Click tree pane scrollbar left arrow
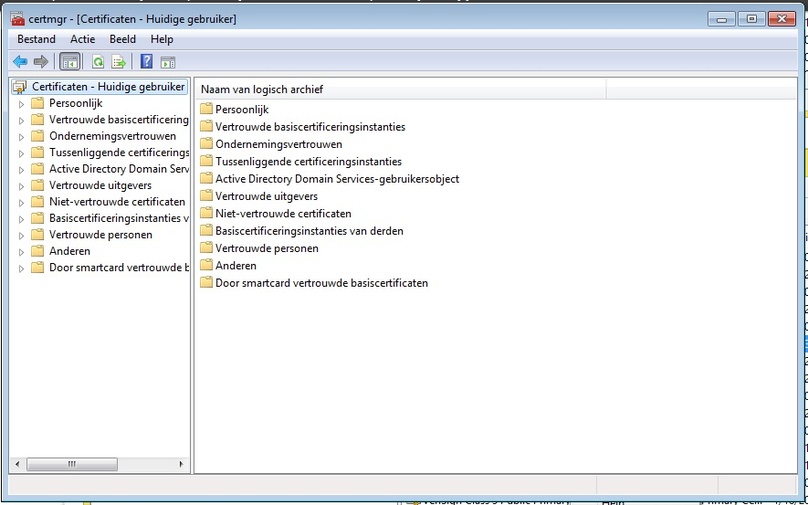The image size is (808, 505). pos(18,464)
